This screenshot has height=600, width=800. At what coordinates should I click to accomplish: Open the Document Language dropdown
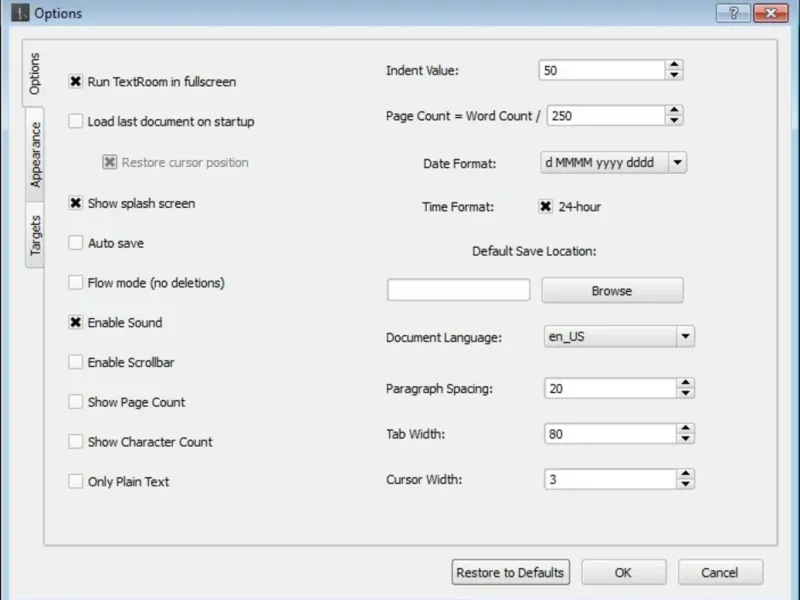[685, 336]
